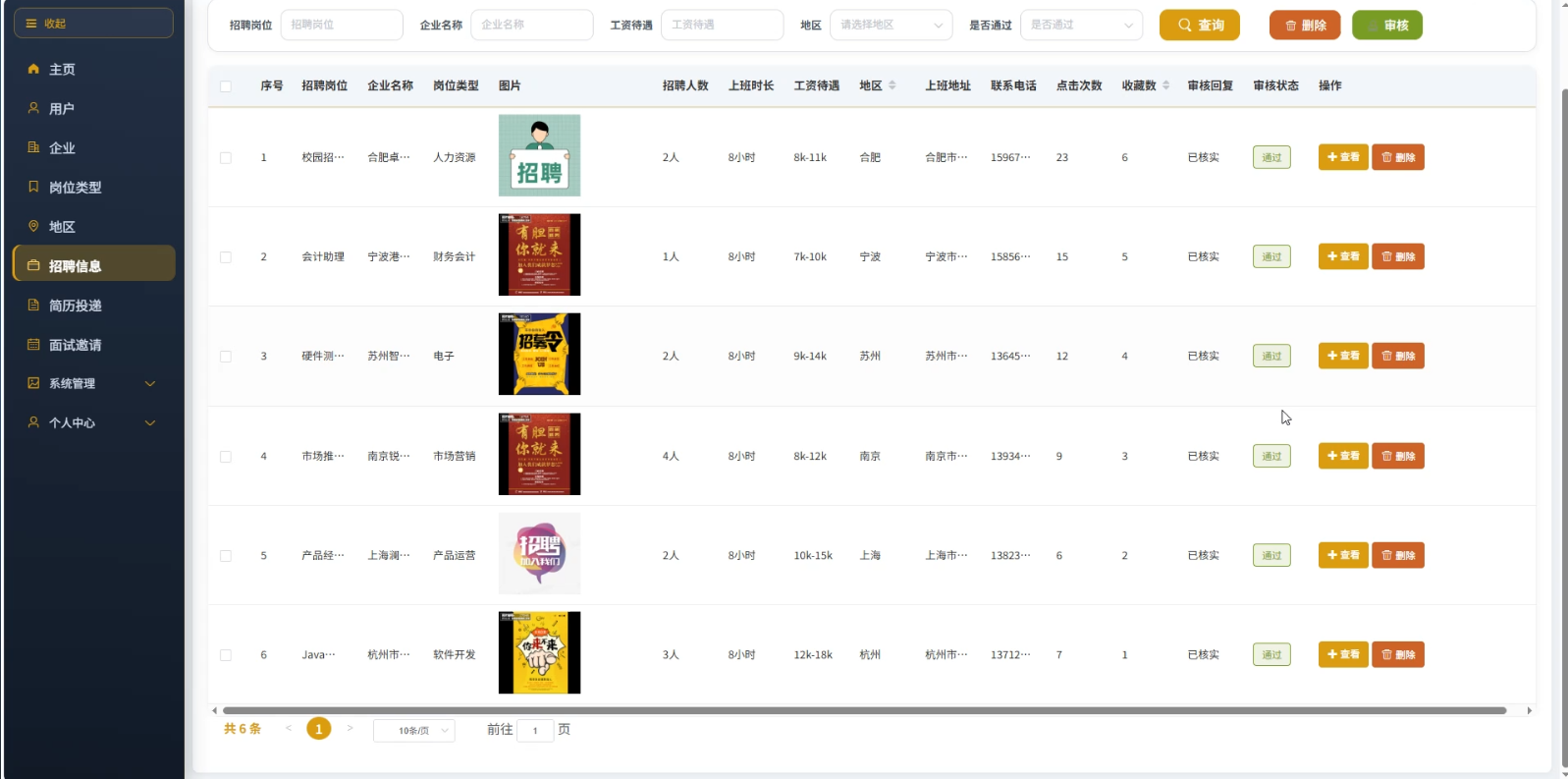Screen dimensions: 1568x779
Task: Click the picture icon beside 系统管理
Action: (33, 383)
